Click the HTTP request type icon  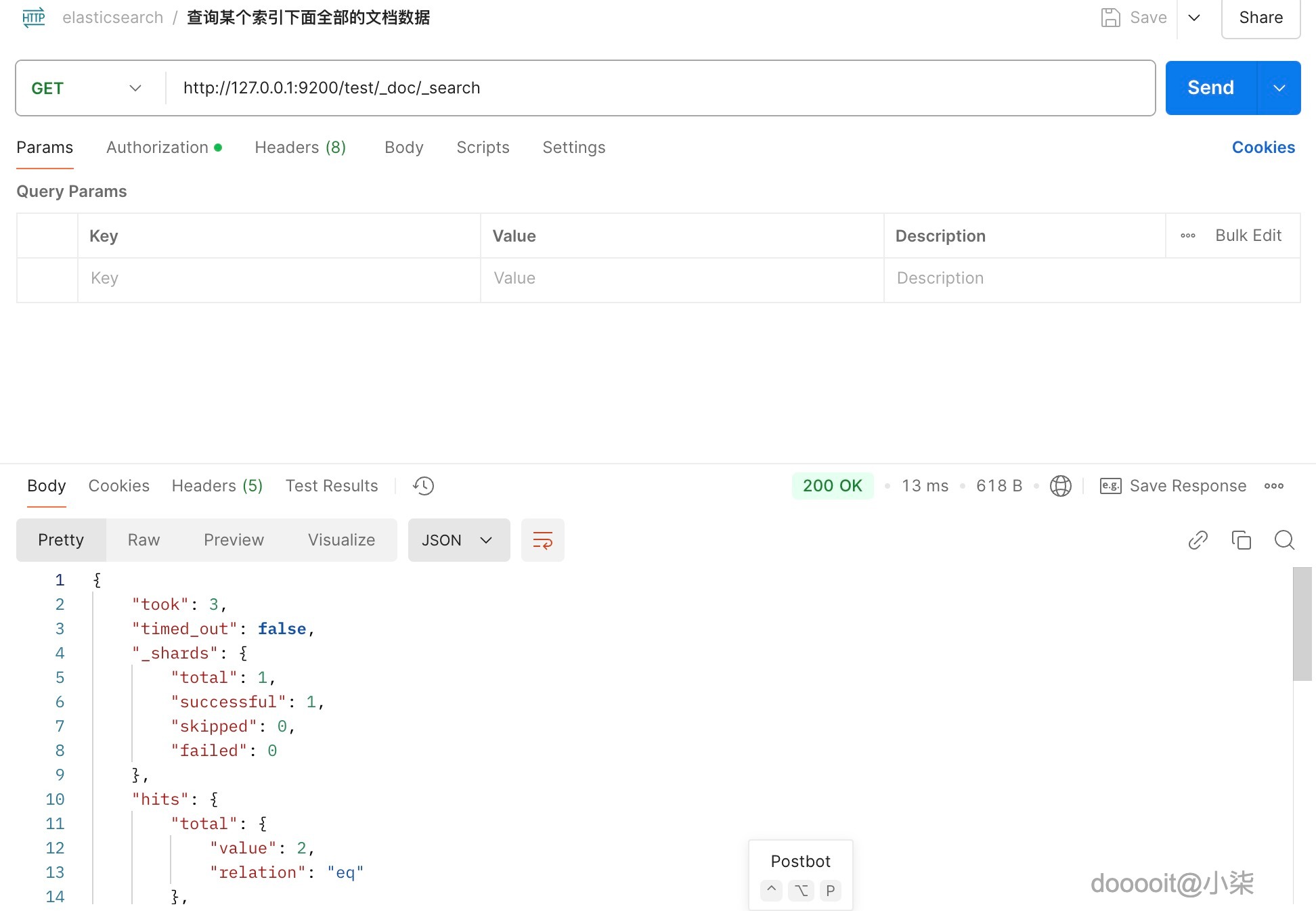click(x=34, y=18)
